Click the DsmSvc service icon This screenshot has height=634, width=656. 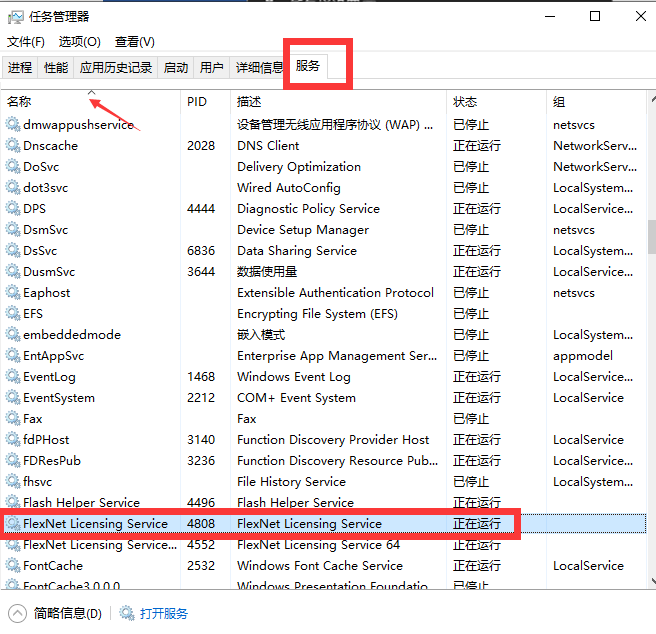coord(13,229)
